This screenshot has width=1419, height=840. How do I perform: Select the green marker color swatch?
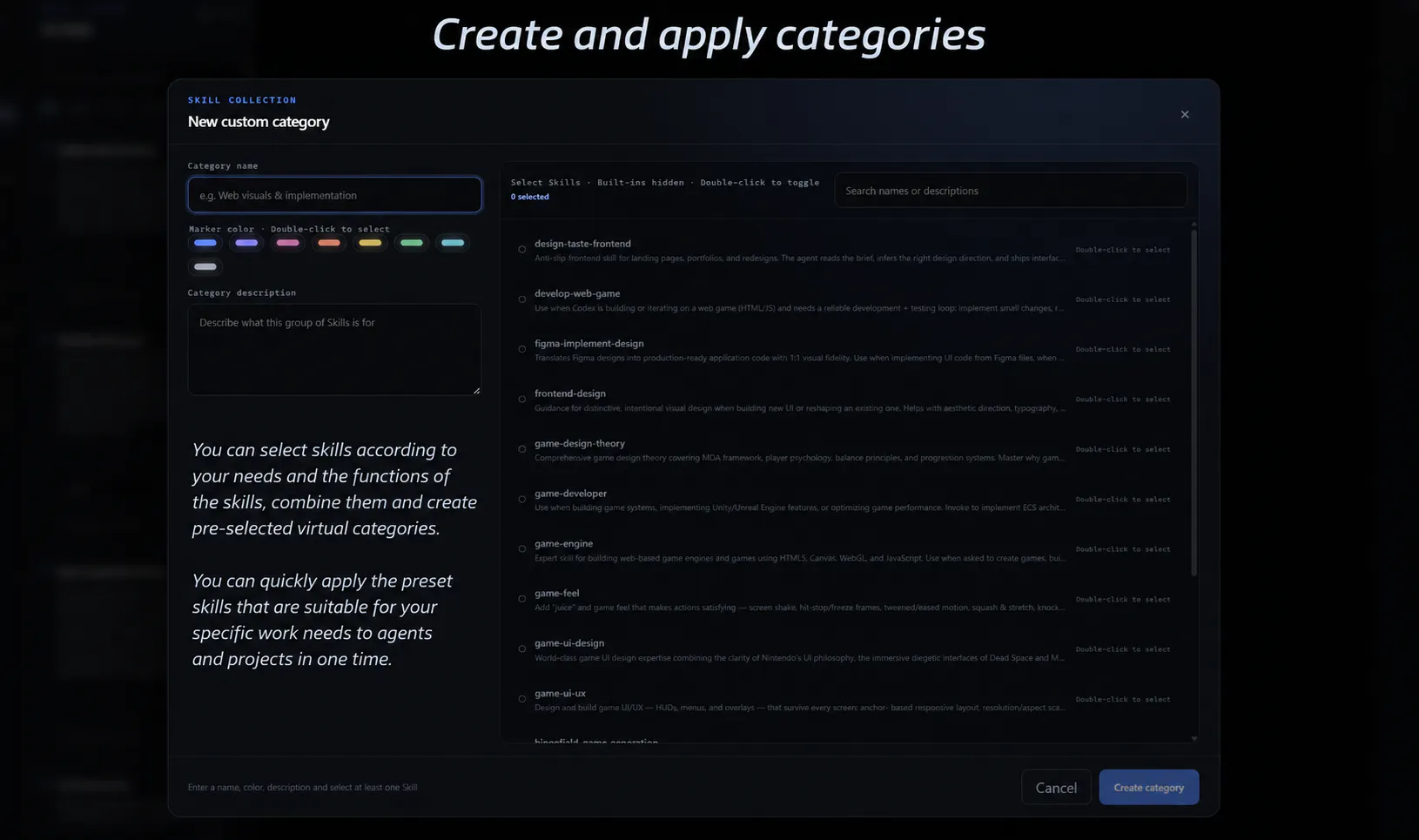tap(412, 243)
